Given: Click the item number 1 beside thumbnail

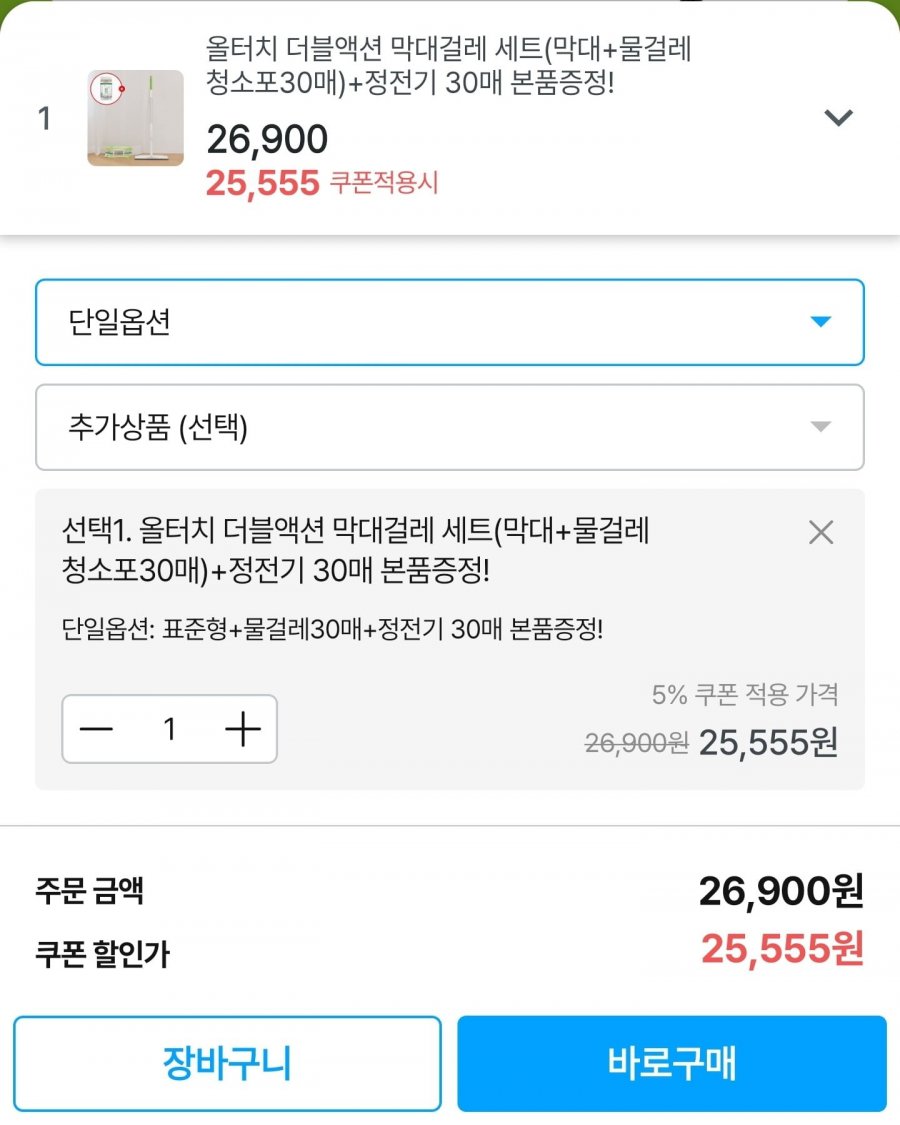Looking at the screenshot, I should pyautogui.click(x=44, y=118).
